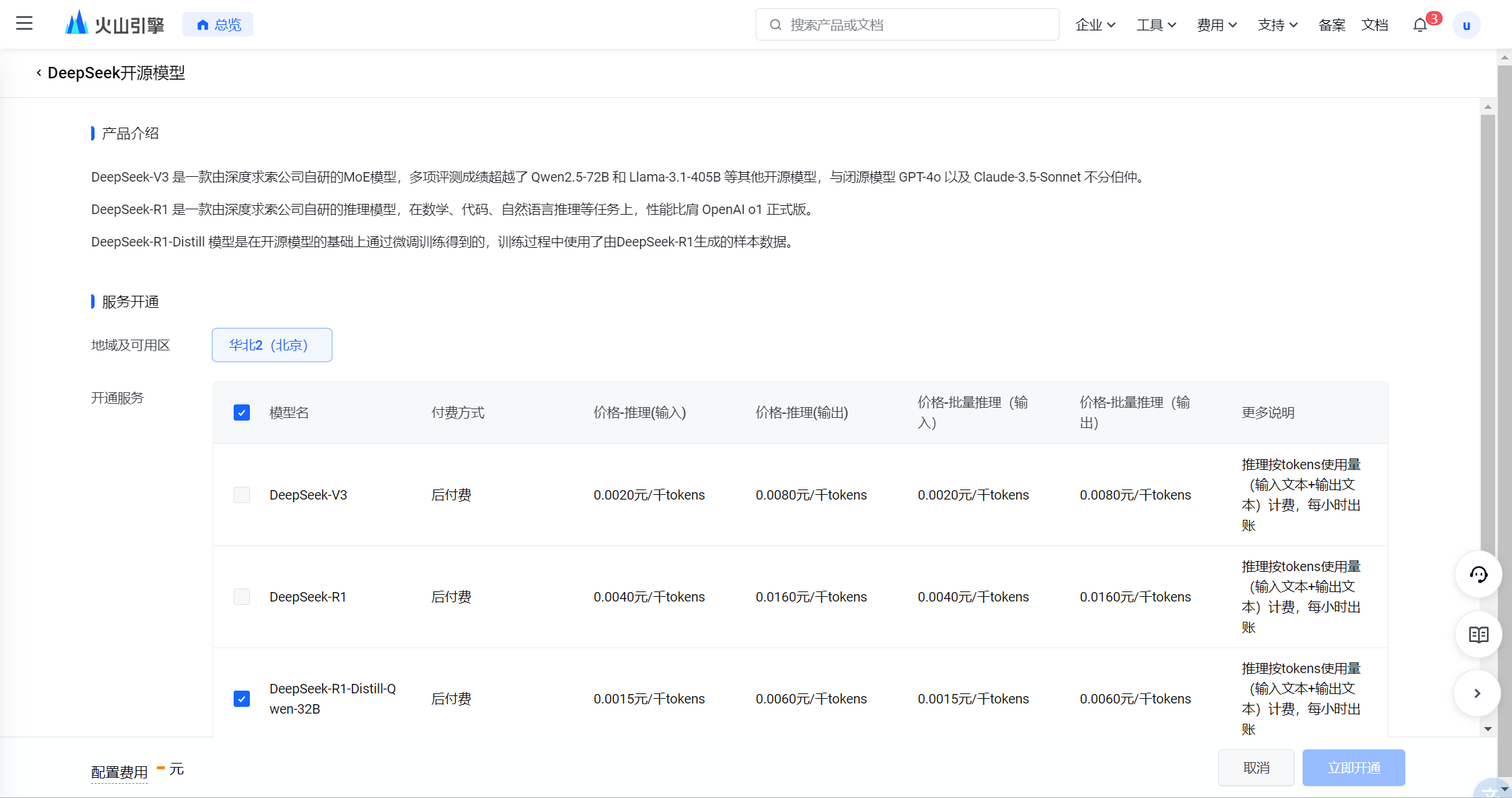The width and height of the screenshot is (1512, 798).
Task: Click the DeepSeek-V3 model name
Action: coord(308,495)
